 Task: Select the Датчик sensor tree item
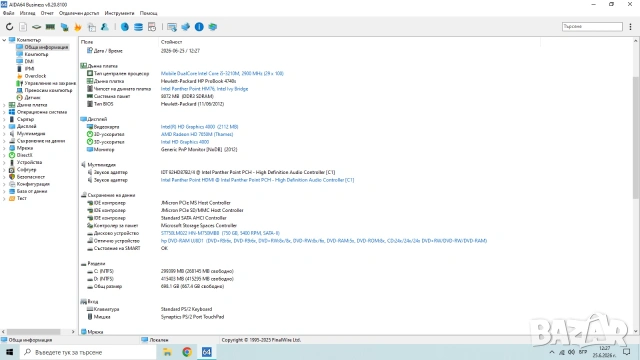pyautogui.click(x=32, y=98)
